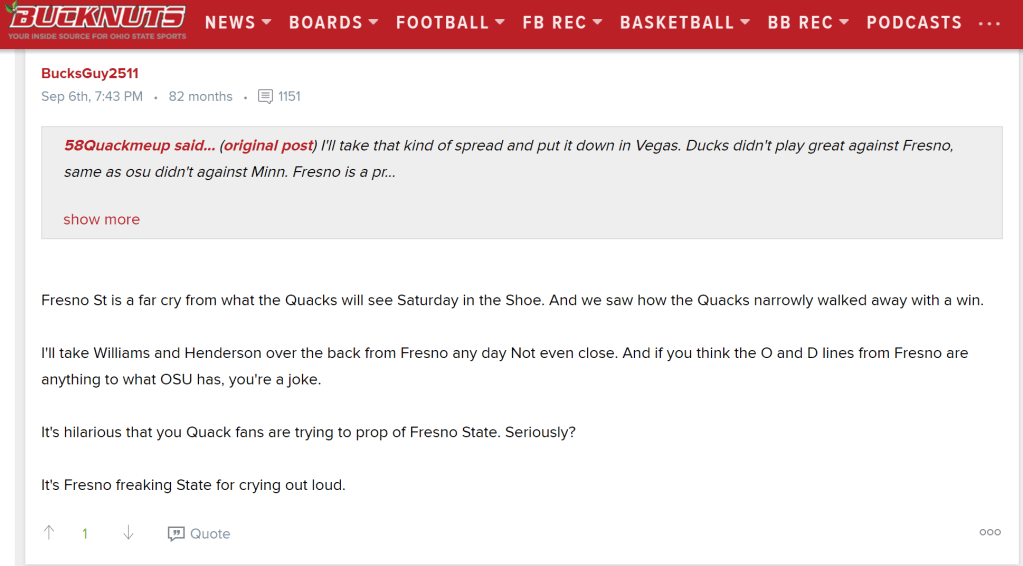Click the Quote speech bubble icon
This screenshot has height=566, width=1023.
[176, 534]
